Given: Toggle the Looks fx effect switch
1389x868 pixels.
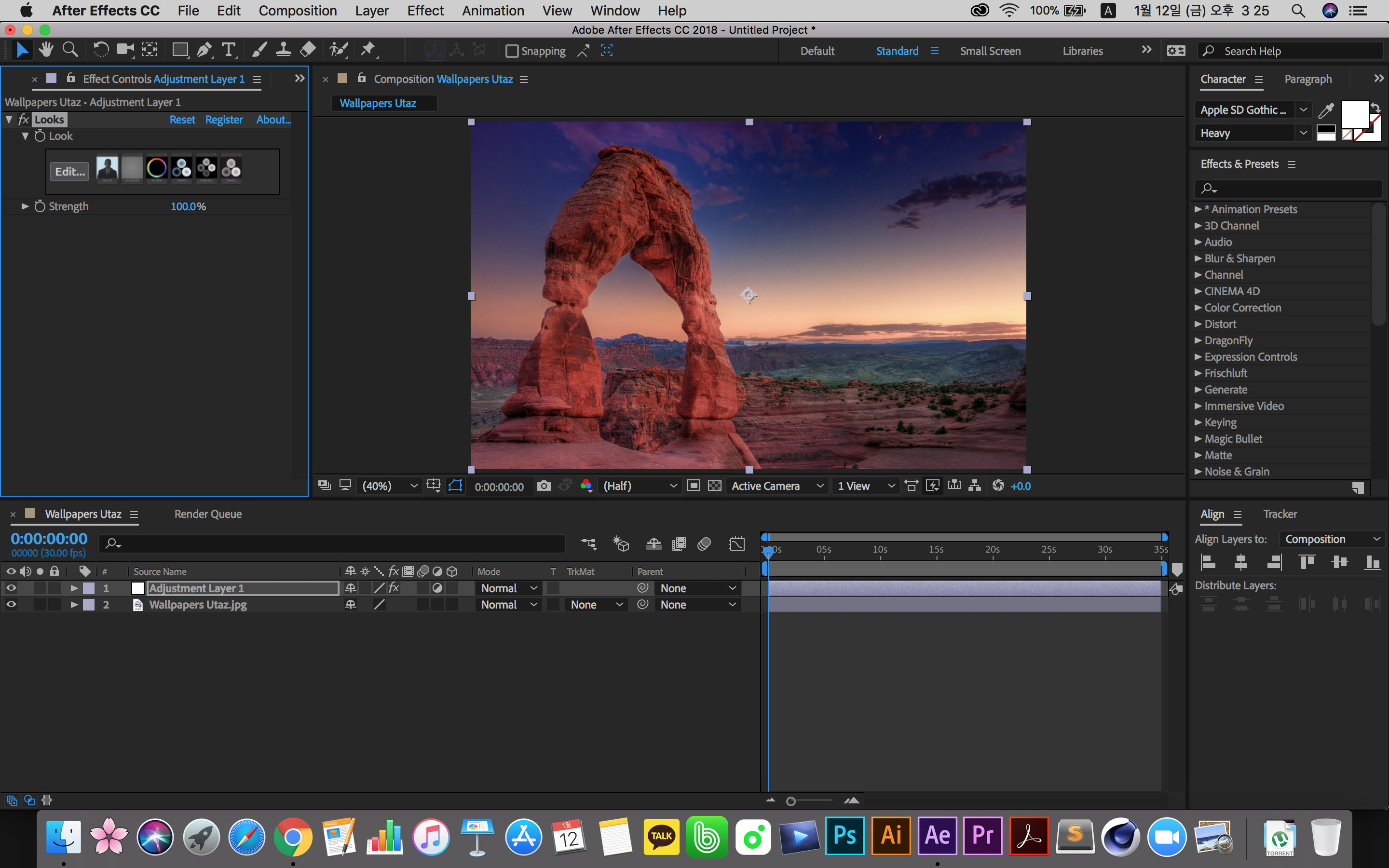Looking at the screenshot, I should [24, 120].
